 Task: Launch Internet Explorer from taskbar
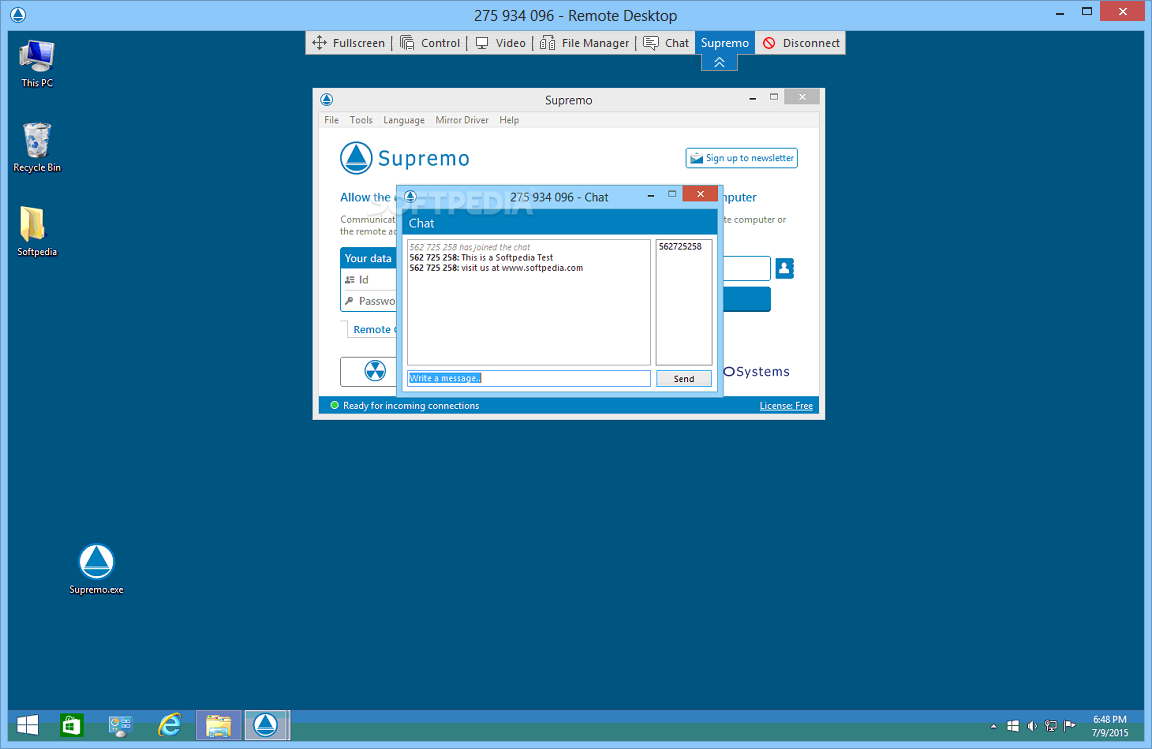(170, 725)
